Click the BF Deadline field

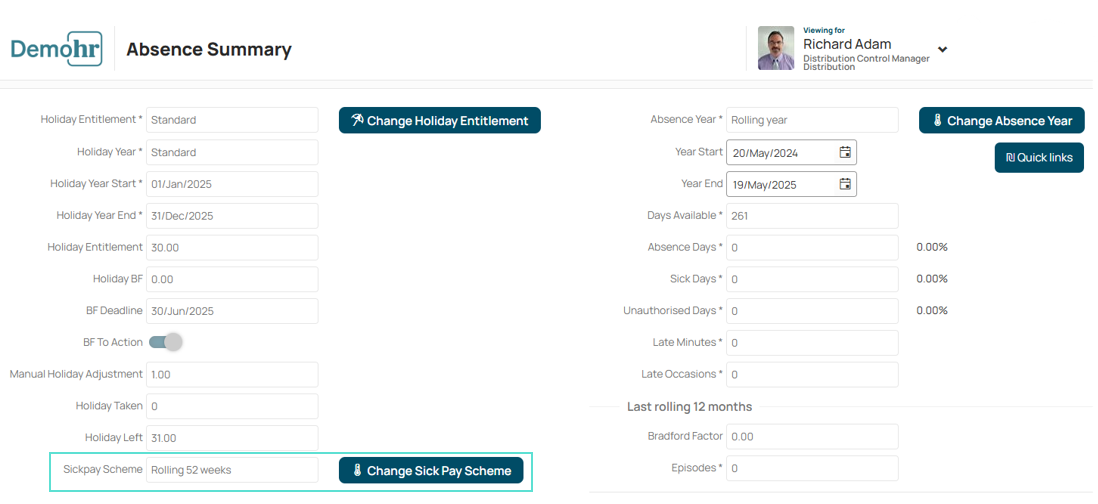(x=232, y=311)
